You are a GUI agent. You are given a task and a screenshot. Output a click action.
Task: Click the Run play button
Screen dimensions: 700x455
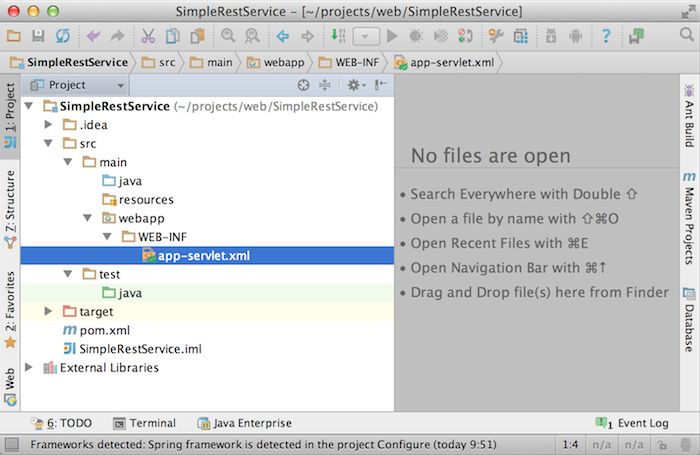coord(392,36)
